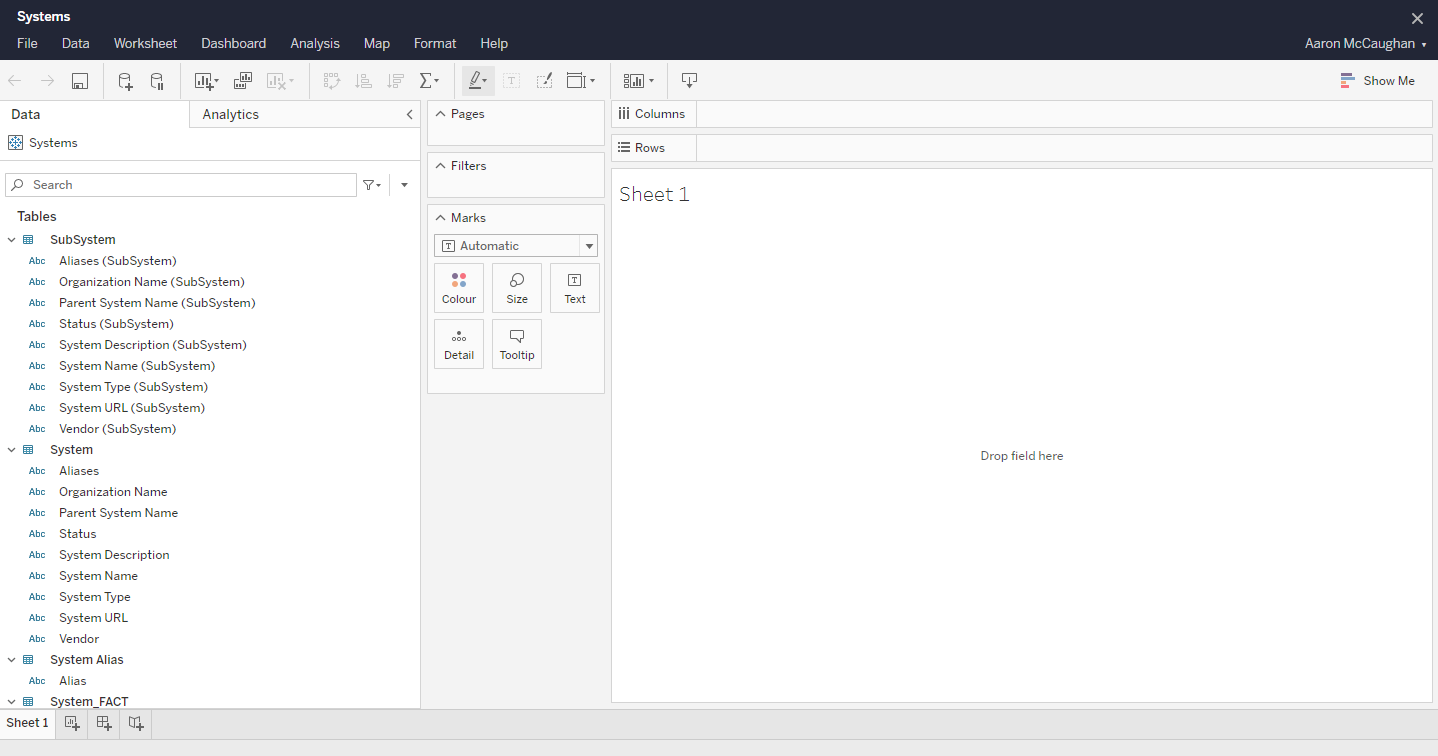This screenshot has height=756, width=1438.
Task: Click the New Worksheet toolbar icon
Action: pyautogui.click(x=205, y=81)
